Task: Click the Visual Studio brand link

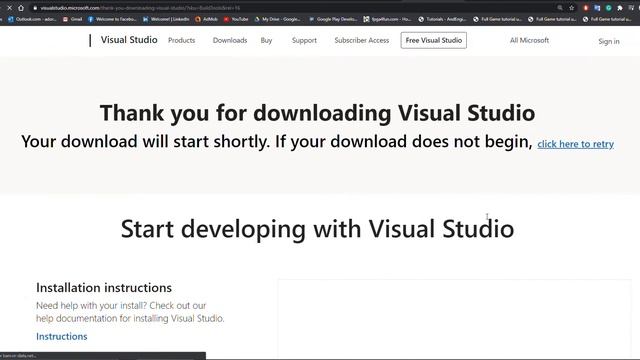Action: pyautogui.click(x=129, y=40)
